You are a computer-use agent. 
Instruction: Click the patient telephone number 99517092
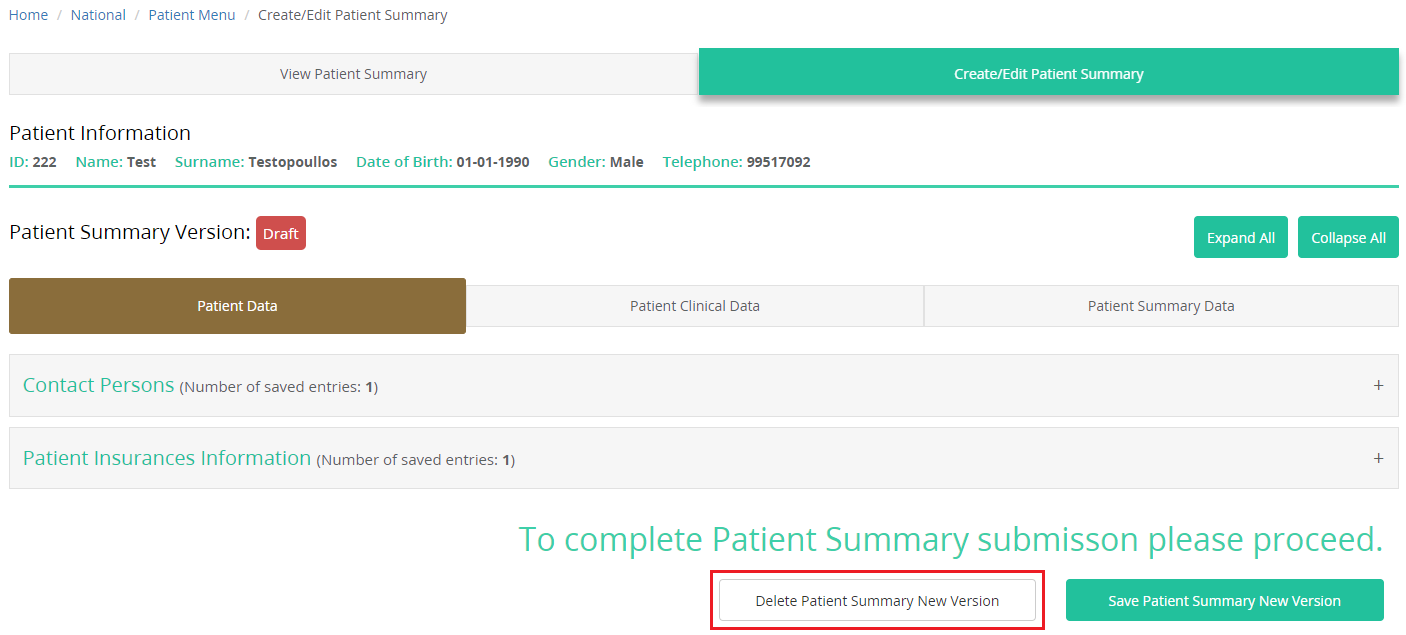pyautogui.click(x=778, y=162)
